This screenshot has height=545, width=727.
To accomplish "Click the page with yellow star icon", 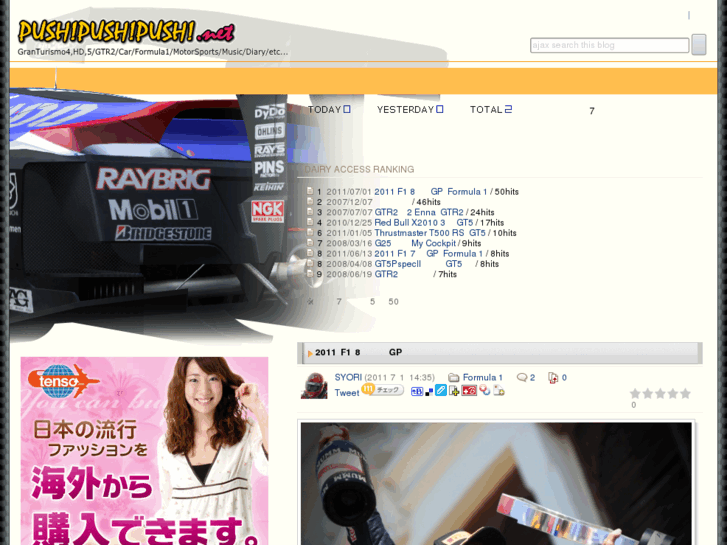I will tap(498, 391).
